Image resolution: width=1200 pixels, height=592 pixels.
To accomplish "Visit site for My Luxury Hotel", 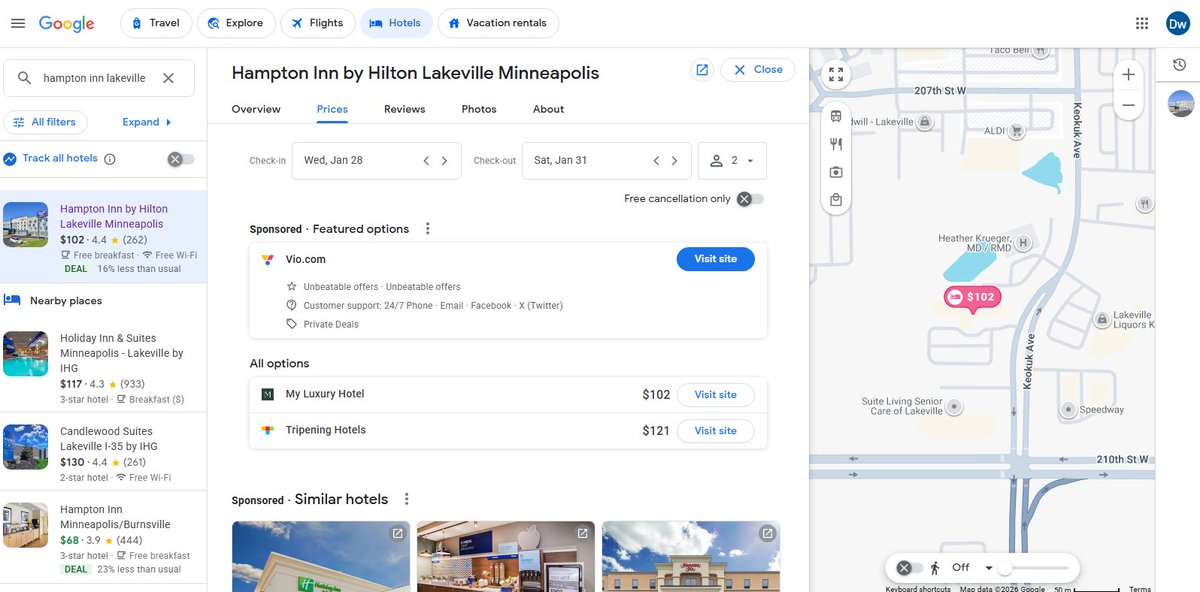I will point(716,395).
